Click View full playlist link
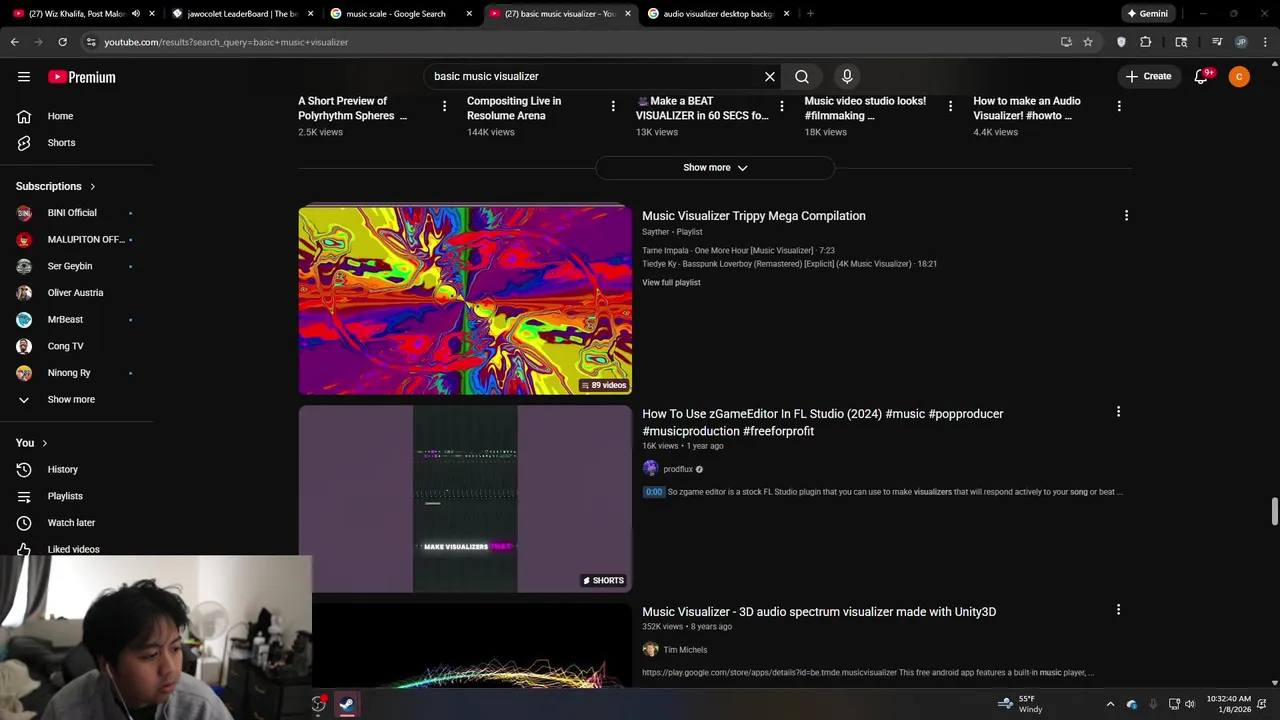The image size is (1280, 720). click(671, 283)
